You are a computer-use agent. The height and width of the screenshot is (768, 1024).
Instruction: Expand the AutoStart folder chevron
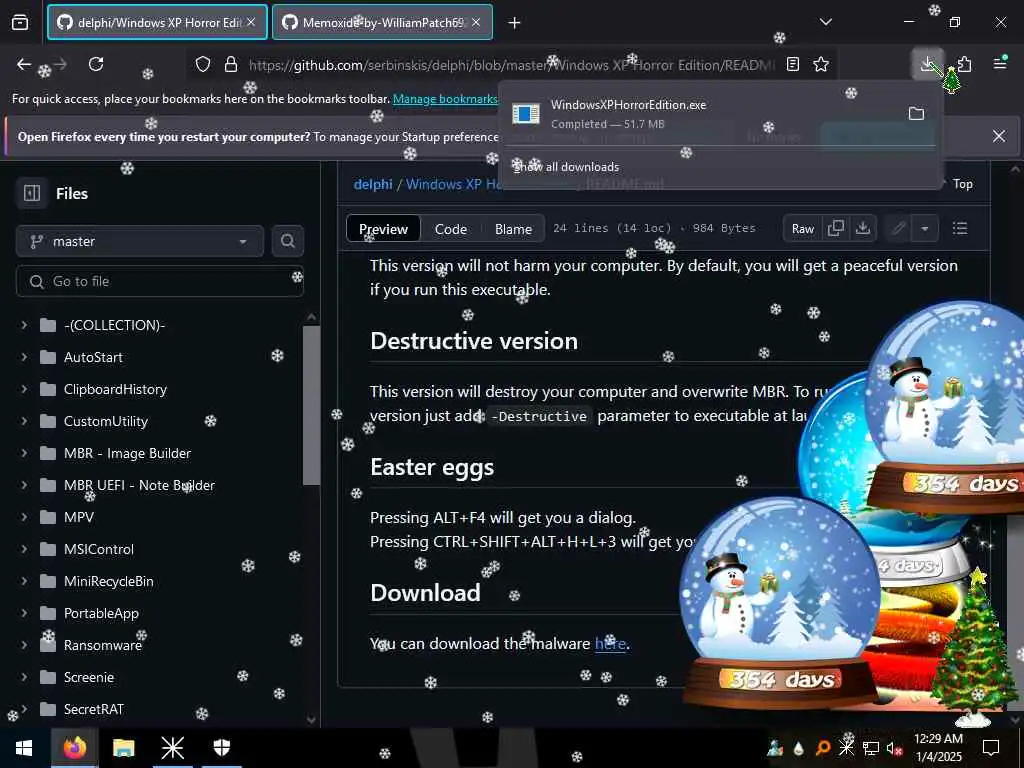[x=24, y=357]
